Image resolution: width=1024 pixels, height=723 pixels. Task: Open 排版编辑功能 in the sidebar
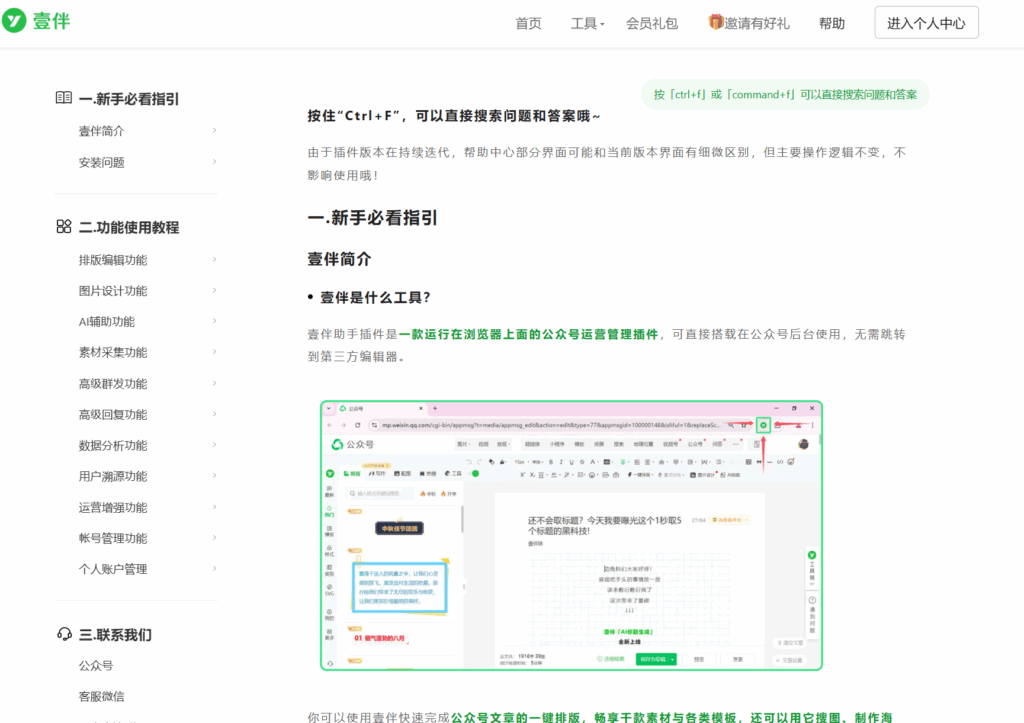tap(113, 260)
